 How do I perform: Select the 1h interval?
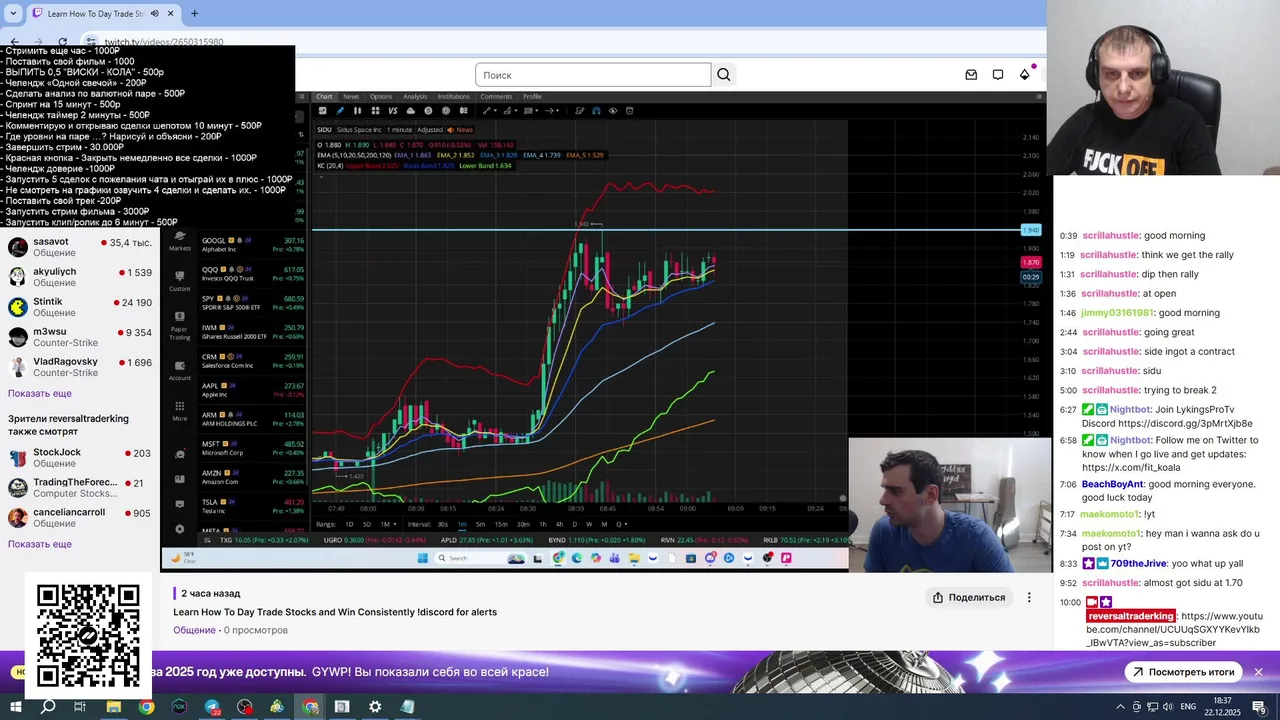point(543,524)
